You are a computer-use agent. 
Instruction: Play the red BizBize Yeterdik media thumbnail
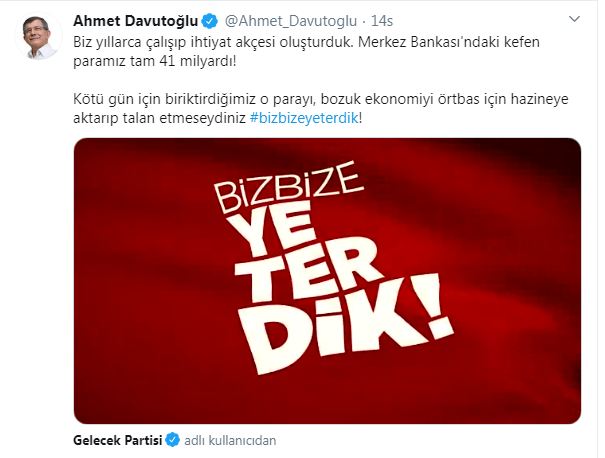coord(327,281)
